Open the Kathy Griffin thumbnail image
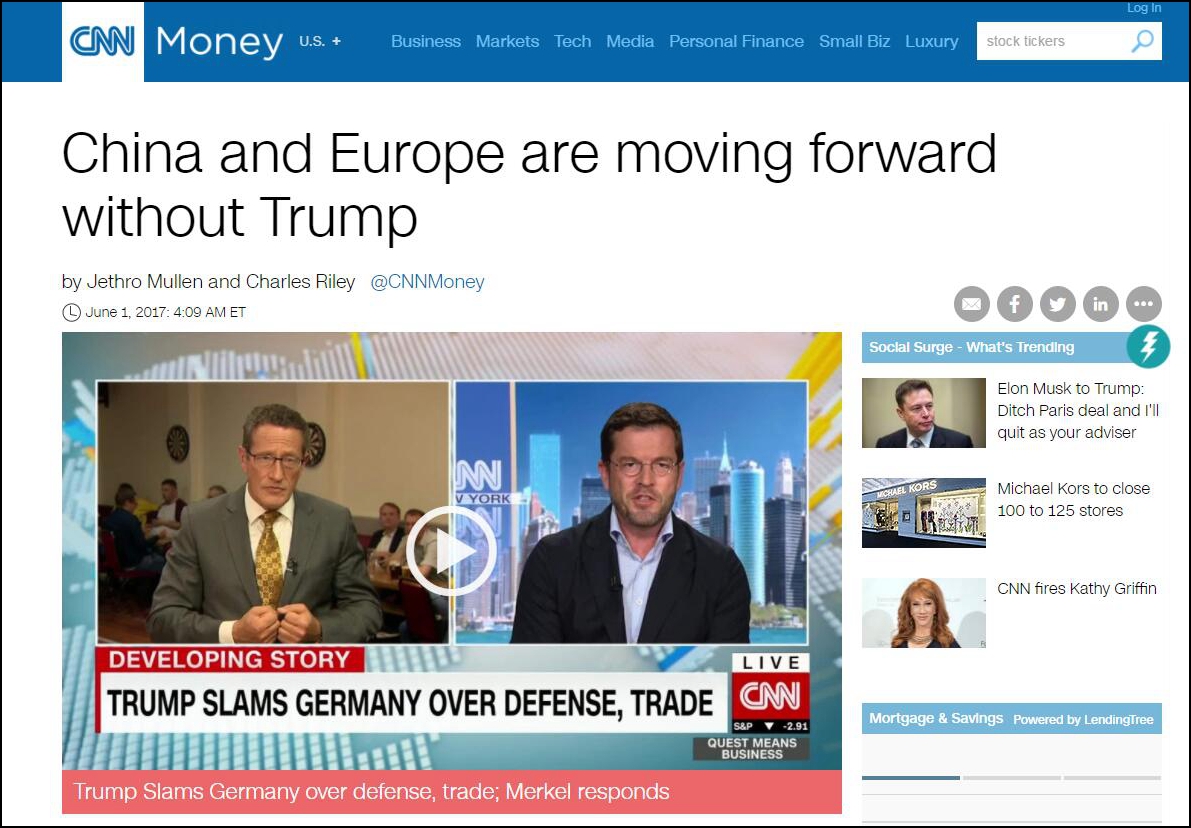This screenshot has width=1191, height=828. (924, 613)
